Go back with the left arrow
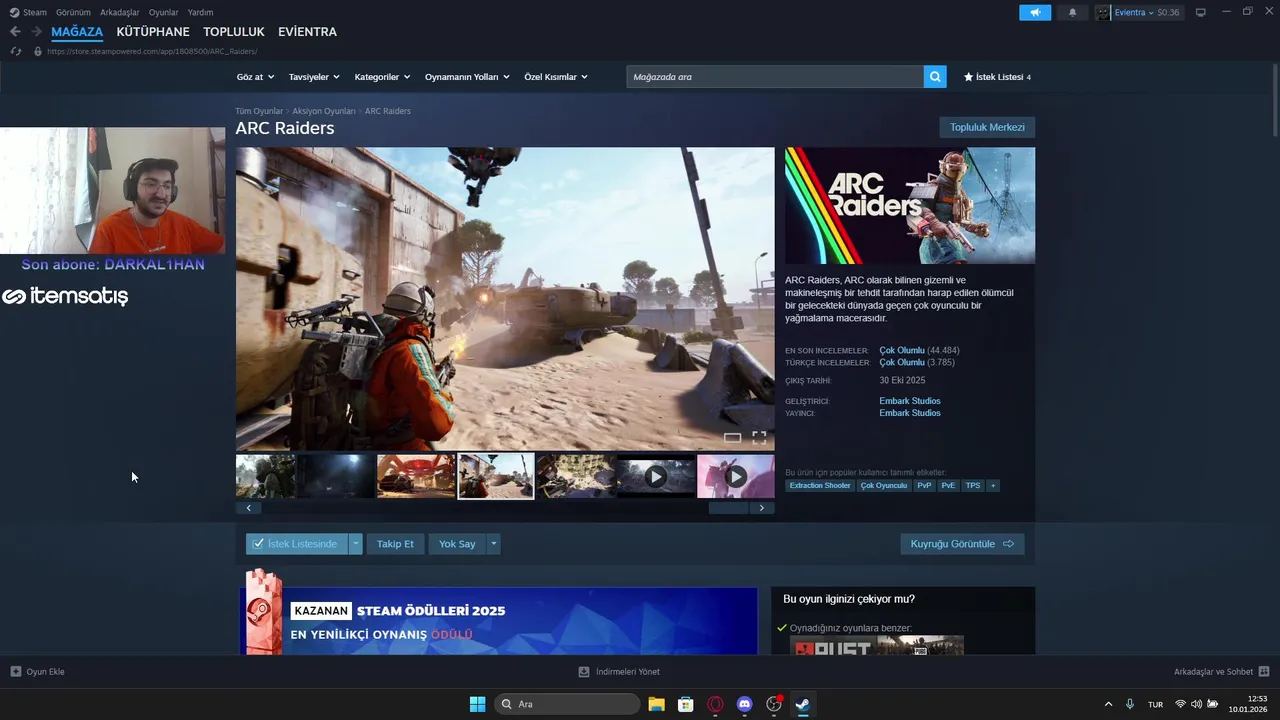Screen dimensions: 1280x720 pos(15,32)
